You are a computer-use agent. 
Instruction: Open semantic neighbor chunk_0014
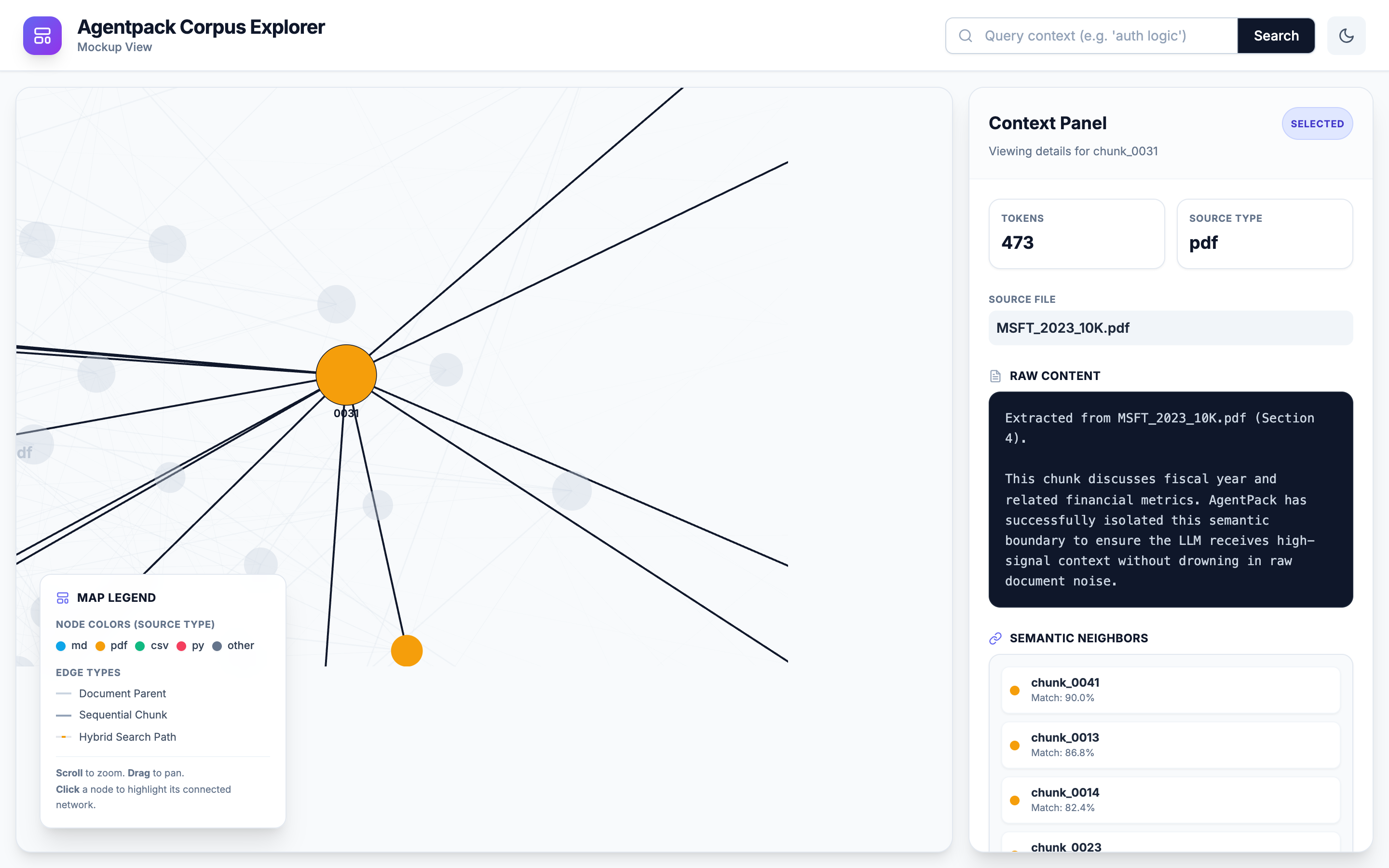(x=1171, y=800)
